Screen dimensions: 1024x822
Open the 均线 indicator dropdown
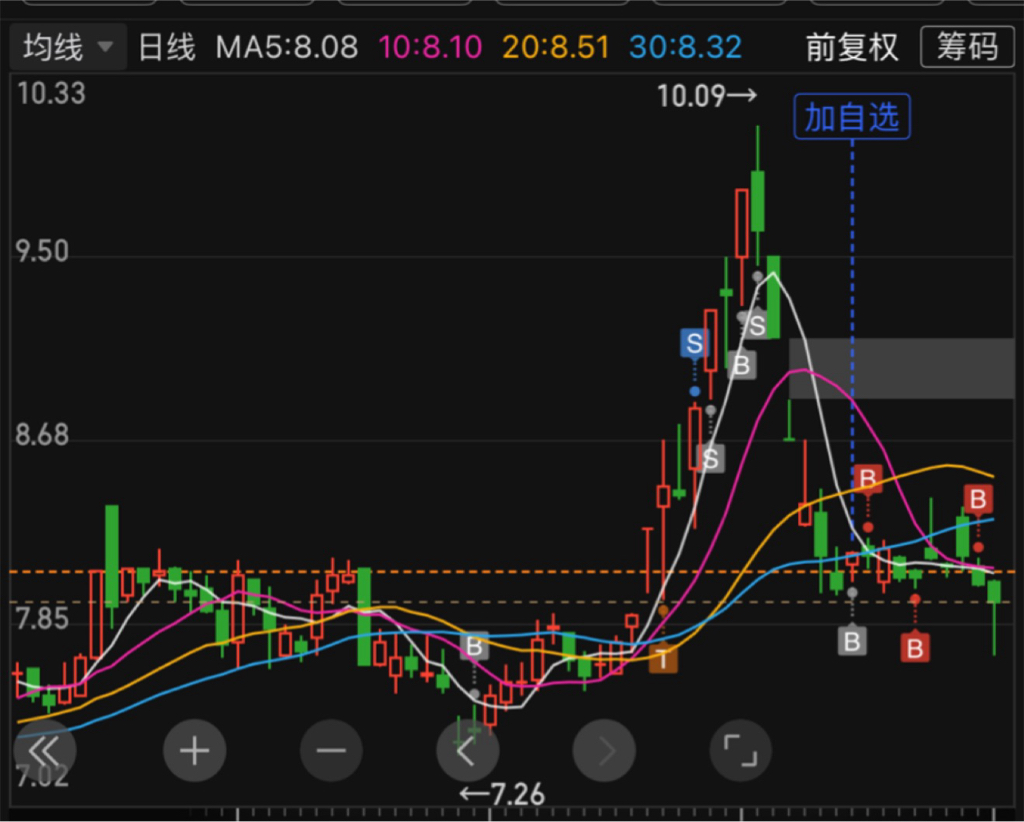tap(68, 47)
